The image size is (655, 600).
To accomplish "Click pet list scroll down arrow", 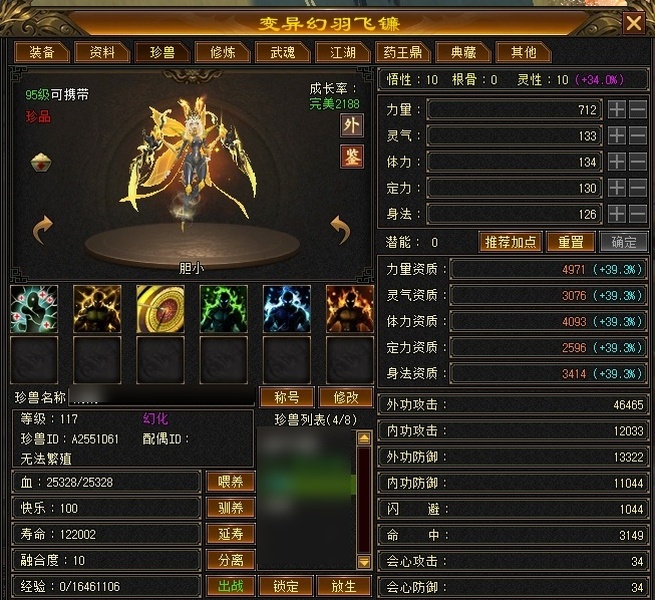I will [364, 562].
